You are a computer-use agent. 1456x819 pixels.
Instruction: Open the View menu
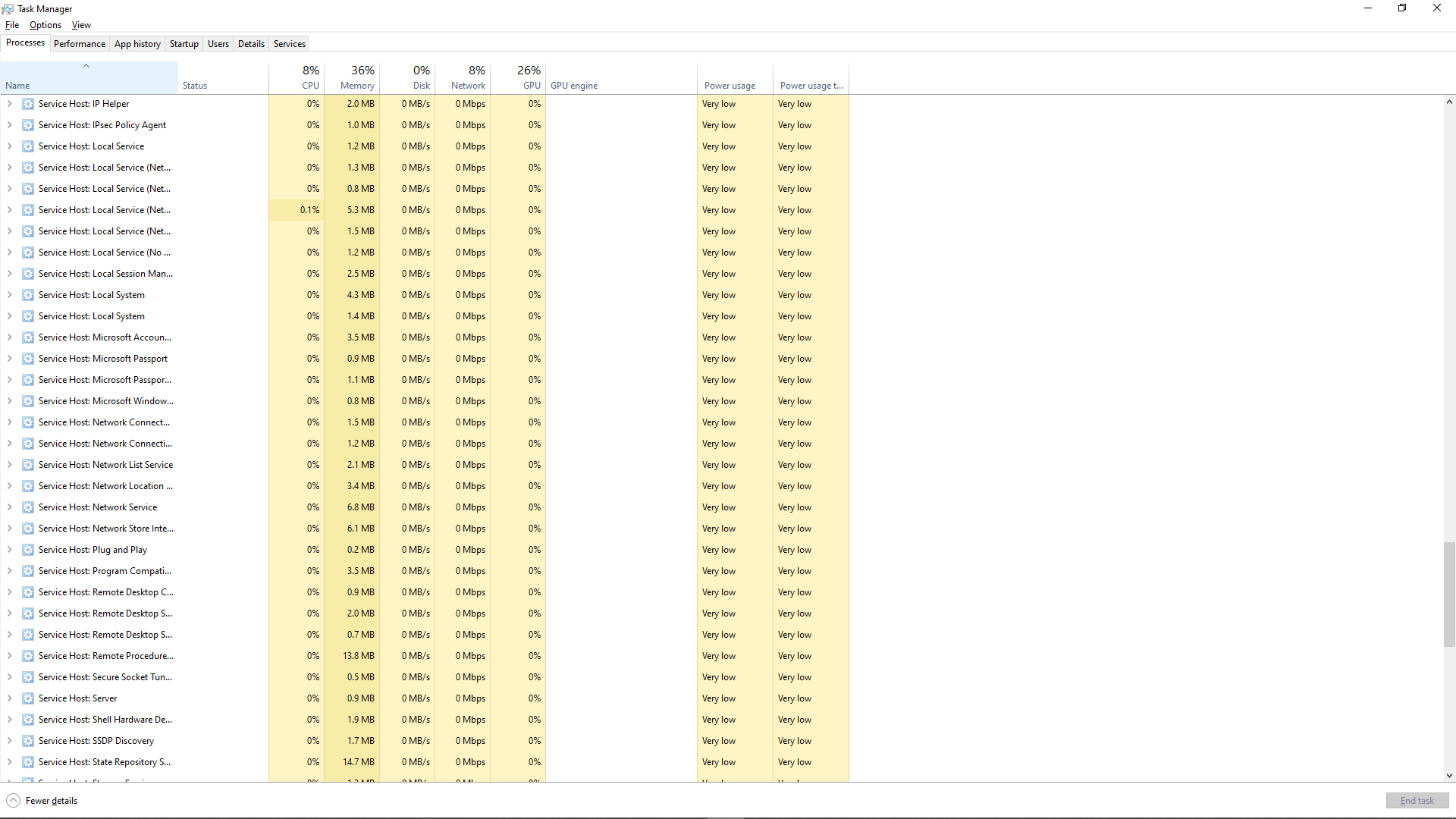pos(81,25)
